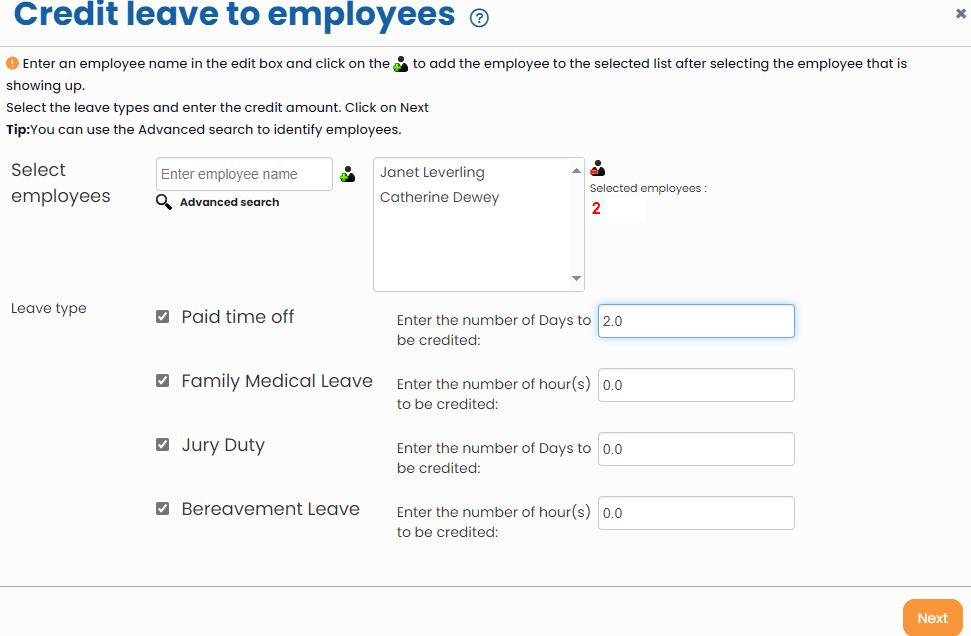
Task: Open the help question mark icon
Action: coord(480,18)
